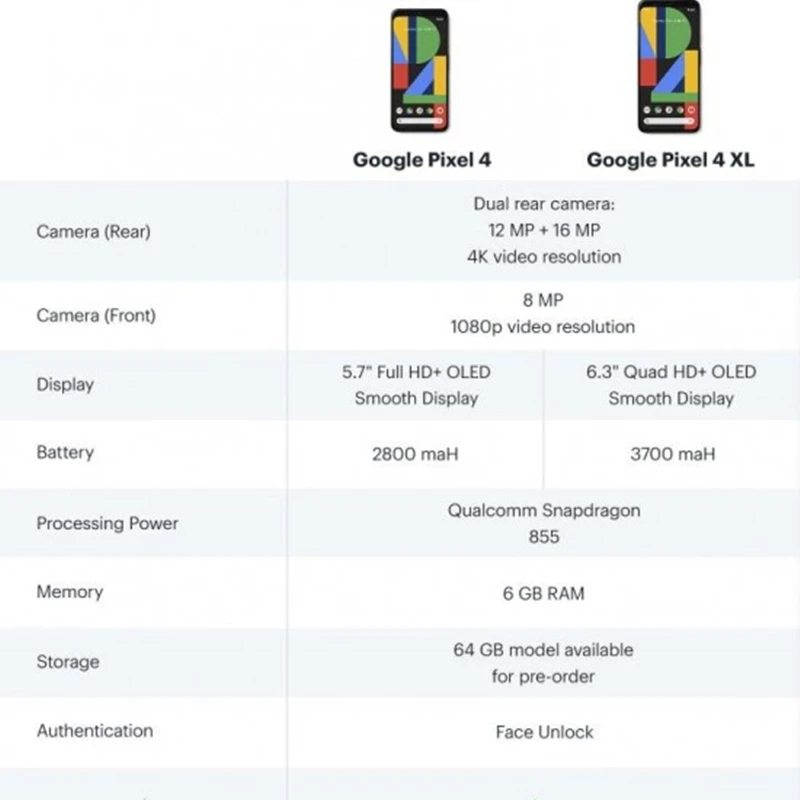Click the Memory row label
The height and width of the screenshot is (800, 800).
coord(69,591)
